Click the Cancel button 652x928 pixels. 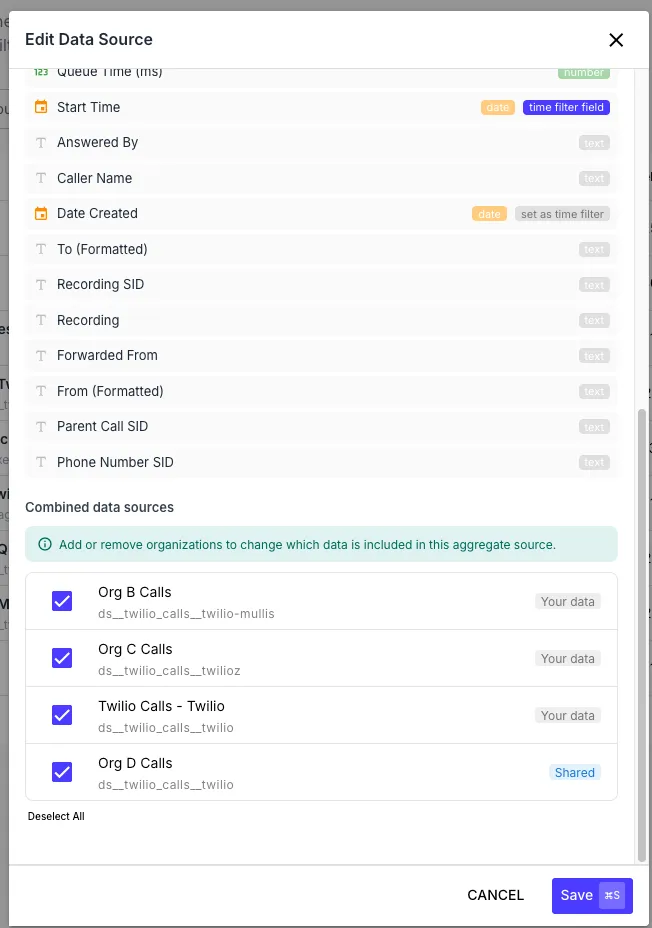click(496, 895)
